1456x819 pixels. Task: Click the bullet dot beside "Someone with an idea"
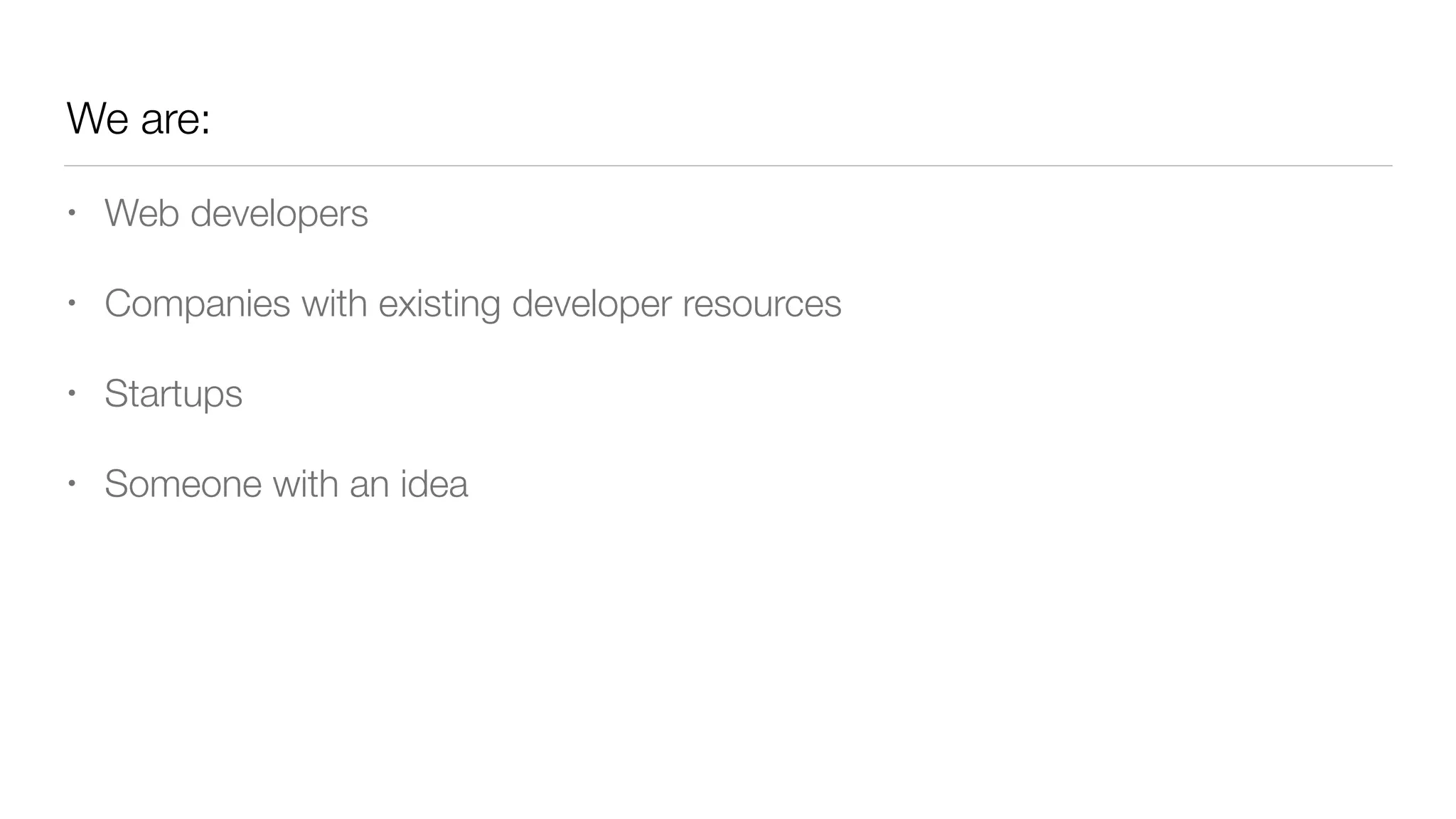[71, 483]
